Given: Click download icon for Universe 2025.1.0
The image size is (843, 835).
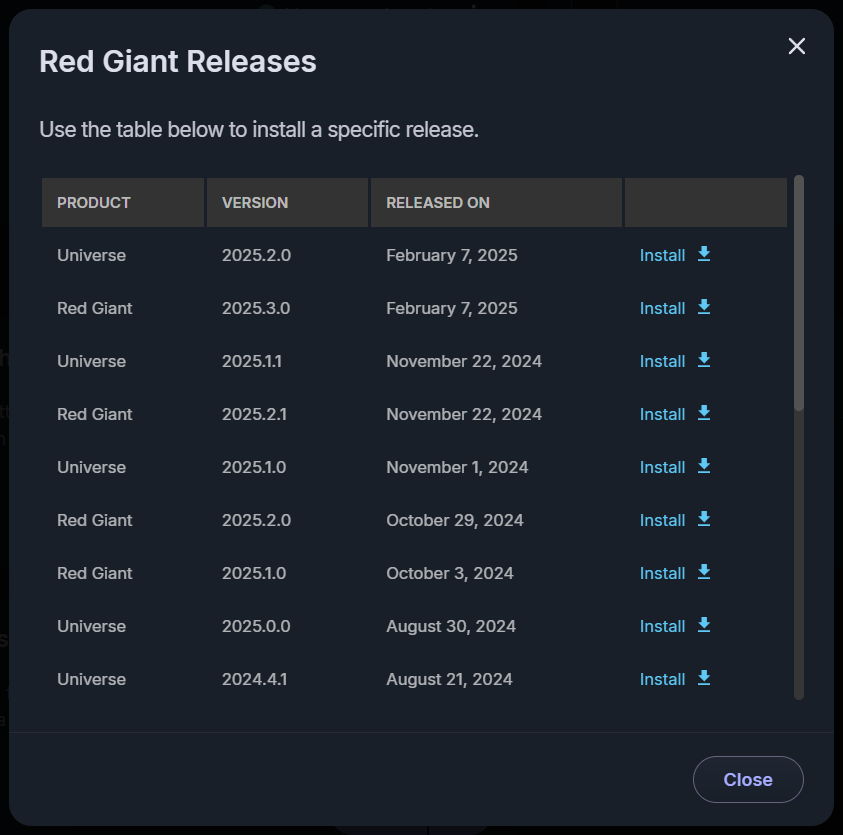Looking at the screenshot, I should tap(704, 466).
